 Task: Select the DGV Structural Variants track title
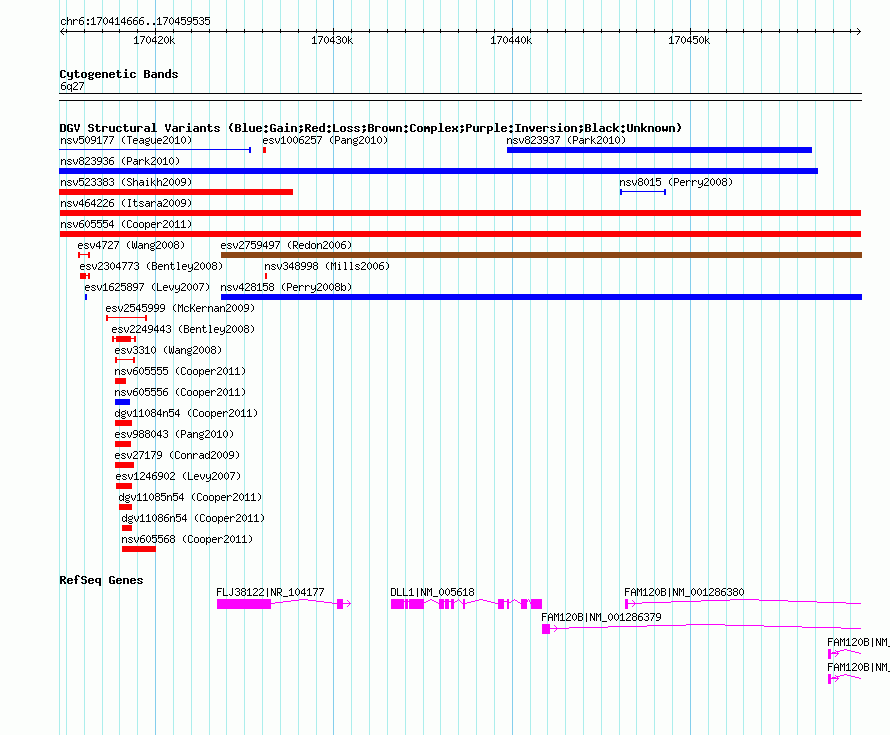tap(371, 128)
